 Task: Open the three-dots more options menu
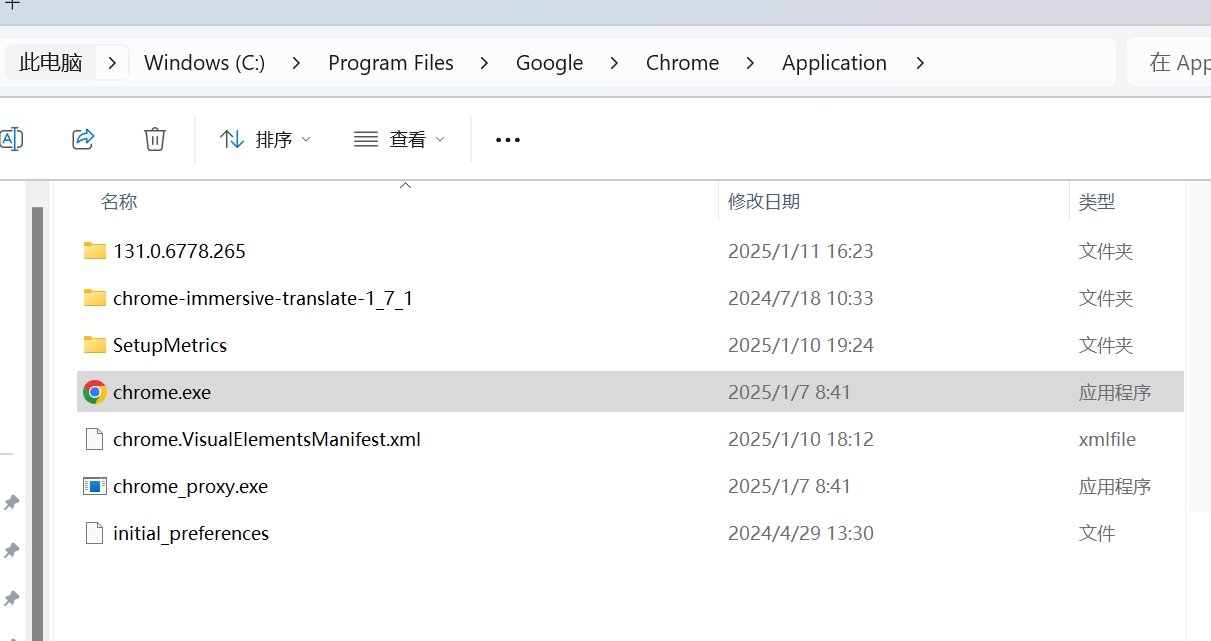508,140
